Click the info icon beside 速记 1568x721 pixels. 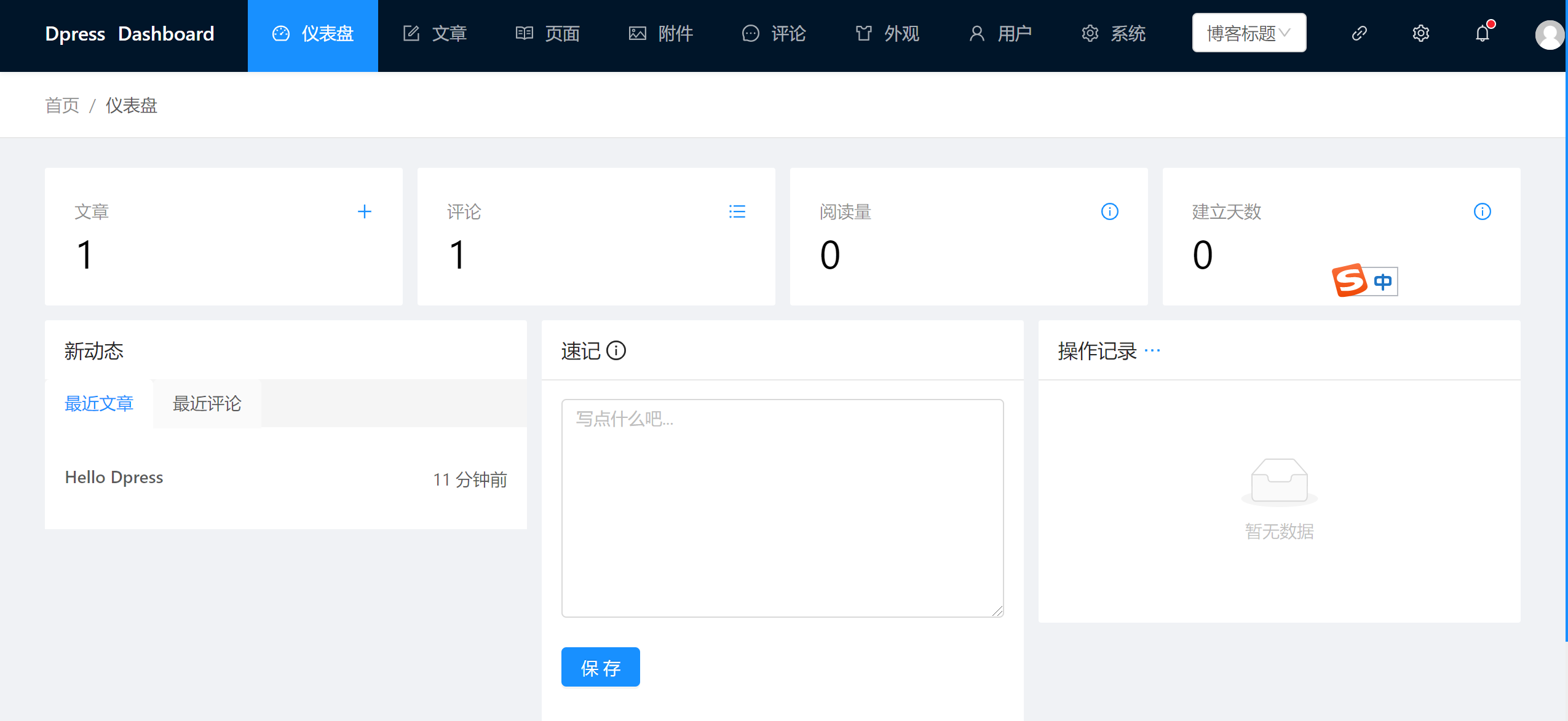[x=616, y=351]
